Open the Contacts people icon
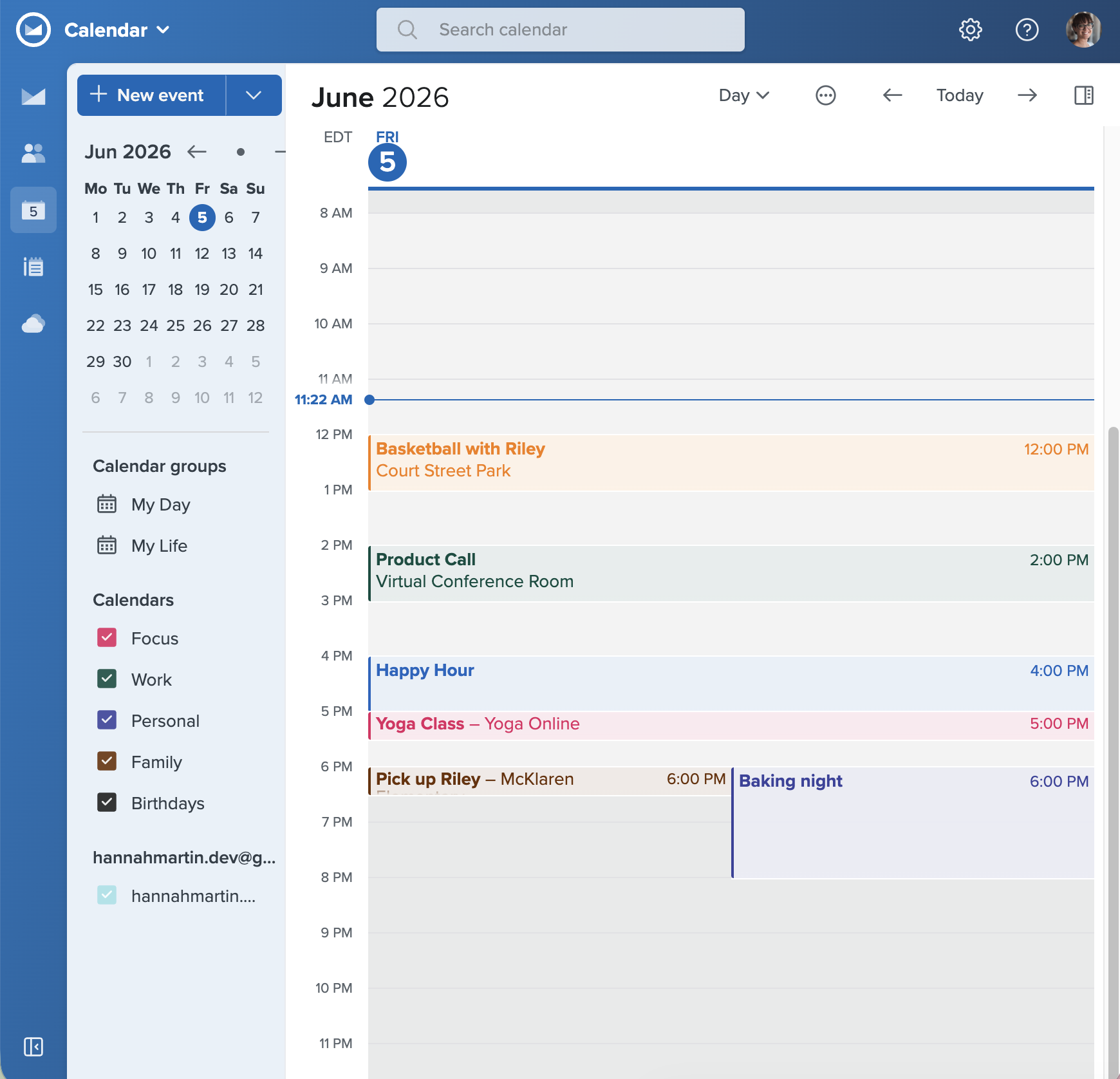The height and width of the screenshot is (1079, 1120). point(33,153)
